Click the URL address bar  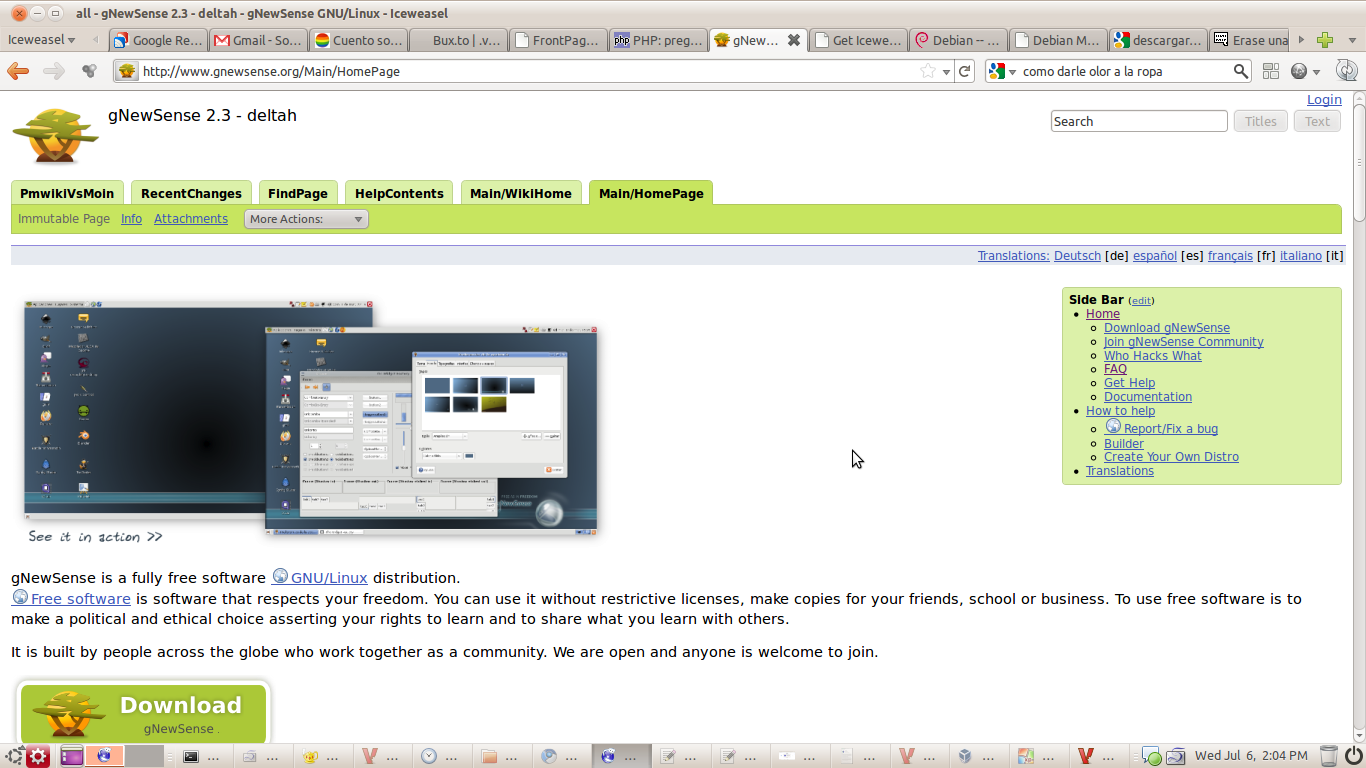(528, 71)
